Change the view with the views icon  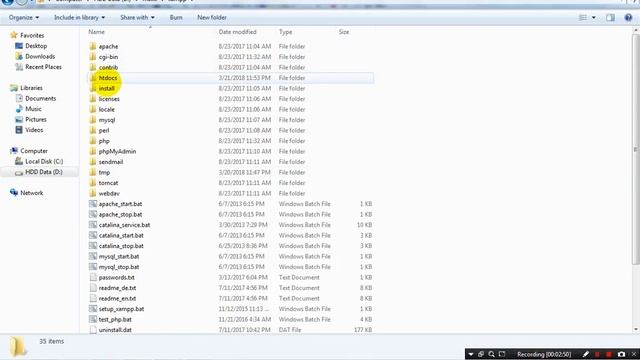point(583,18)
